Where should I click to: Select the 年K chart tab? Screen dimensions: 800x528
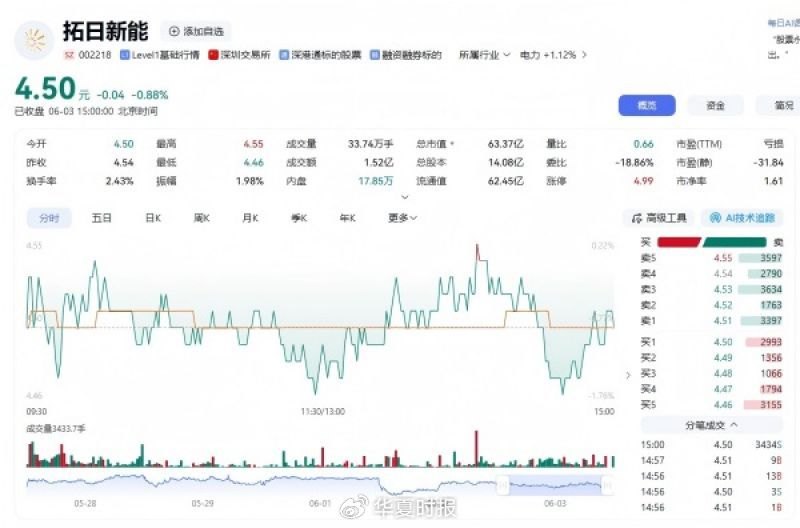coord(347,218)
